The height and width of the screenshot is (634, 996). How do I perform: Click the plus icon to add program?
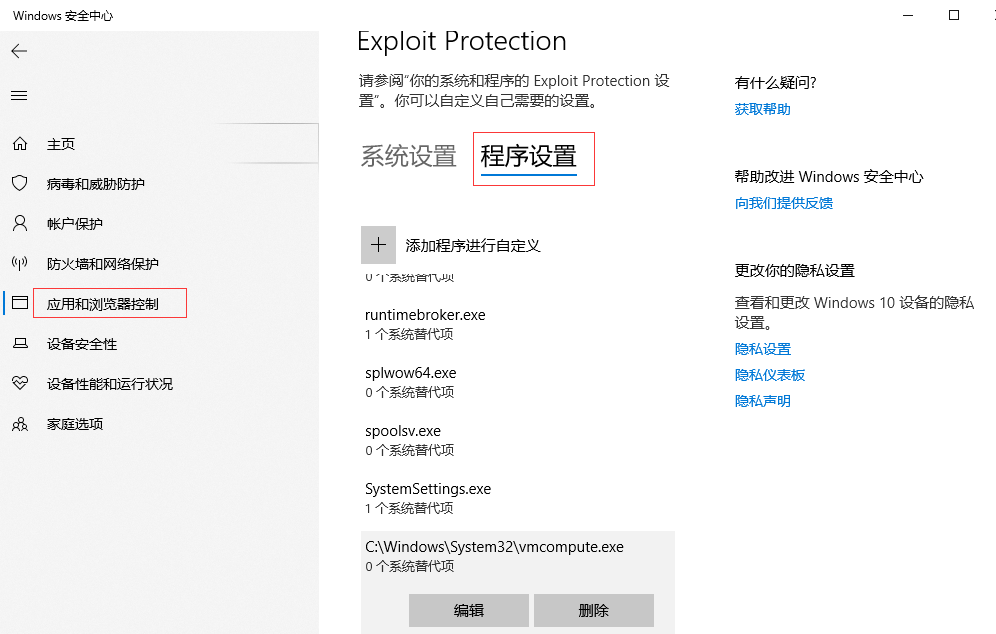(378, 245)
